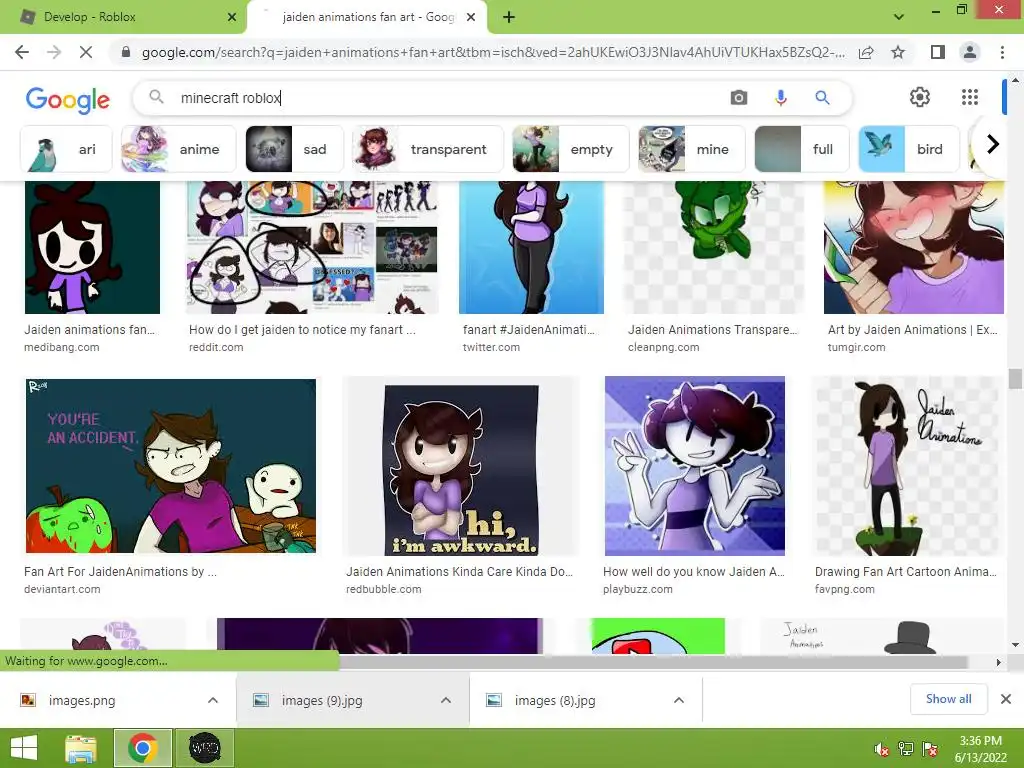Open the Windows Start menu
The image size is (1024, 768).
24,748
